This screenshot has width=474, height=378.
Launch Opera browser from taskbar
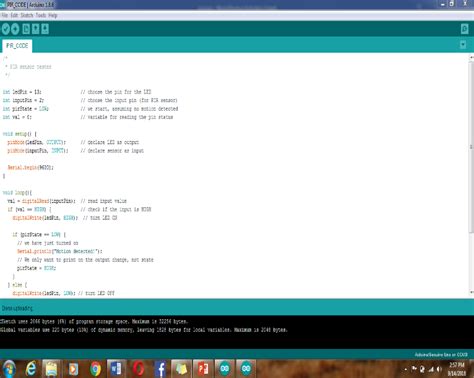point(138,369)
